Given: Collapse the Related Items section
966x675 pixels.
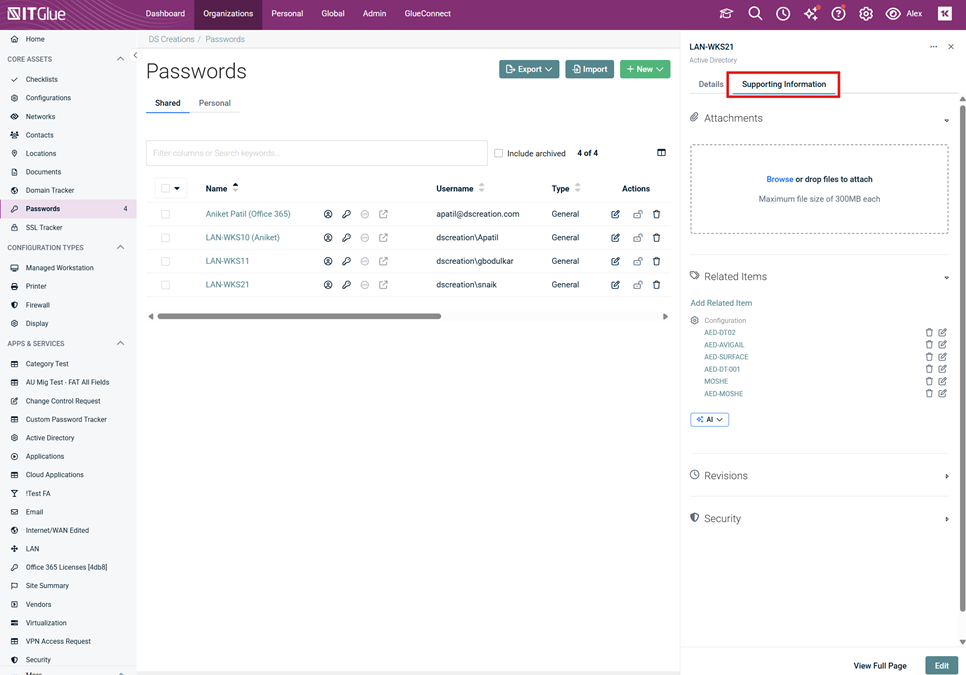Looking at the screenshot, I should pyautogui.click(x=946, y=278).
